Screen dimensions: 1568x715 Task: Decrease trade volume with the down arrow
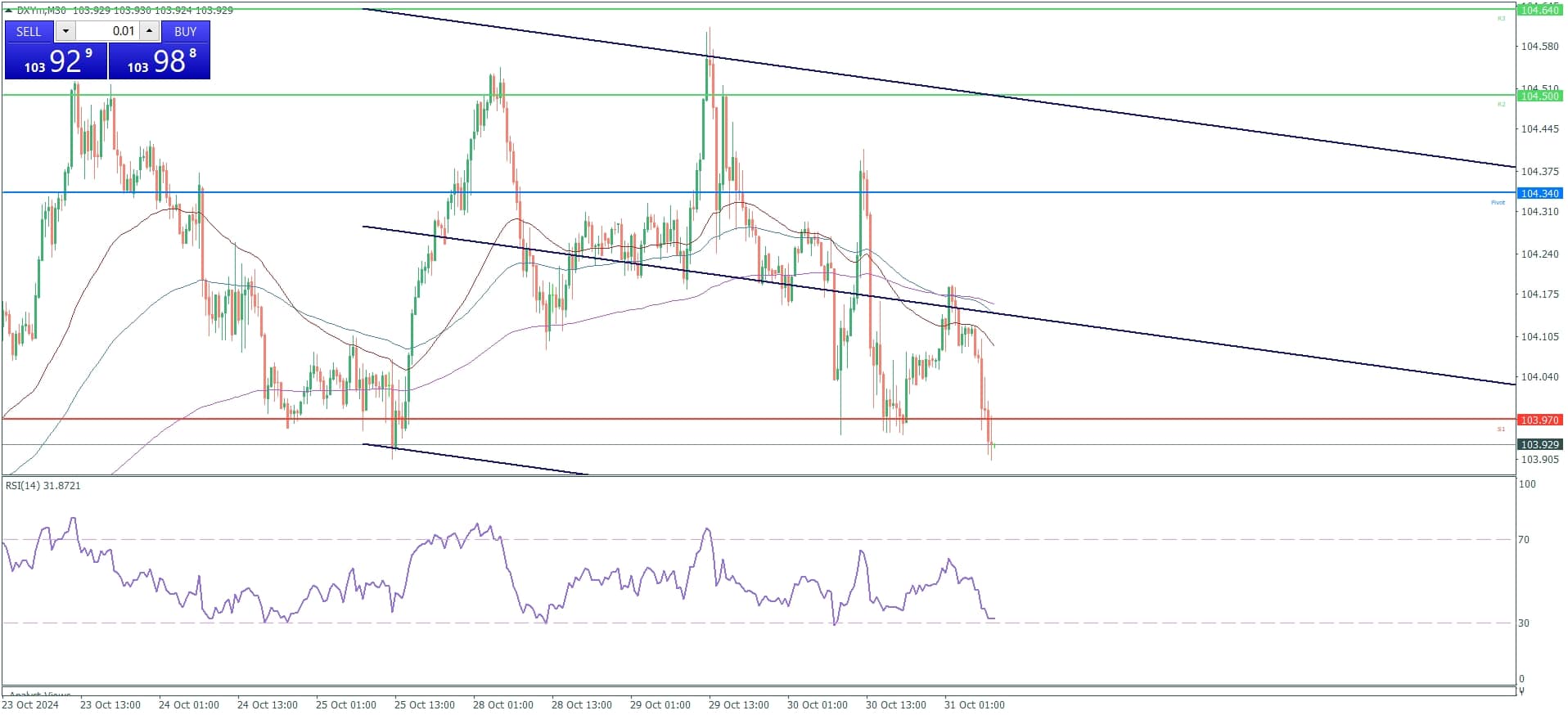coord(65,31)
